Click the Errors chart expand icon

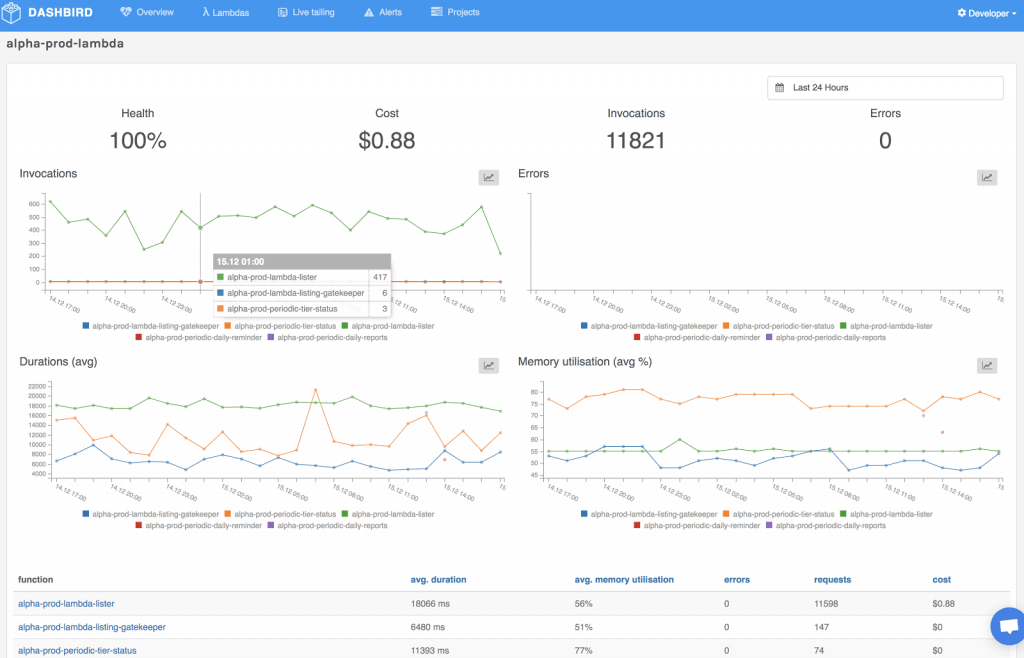(987, 178)
